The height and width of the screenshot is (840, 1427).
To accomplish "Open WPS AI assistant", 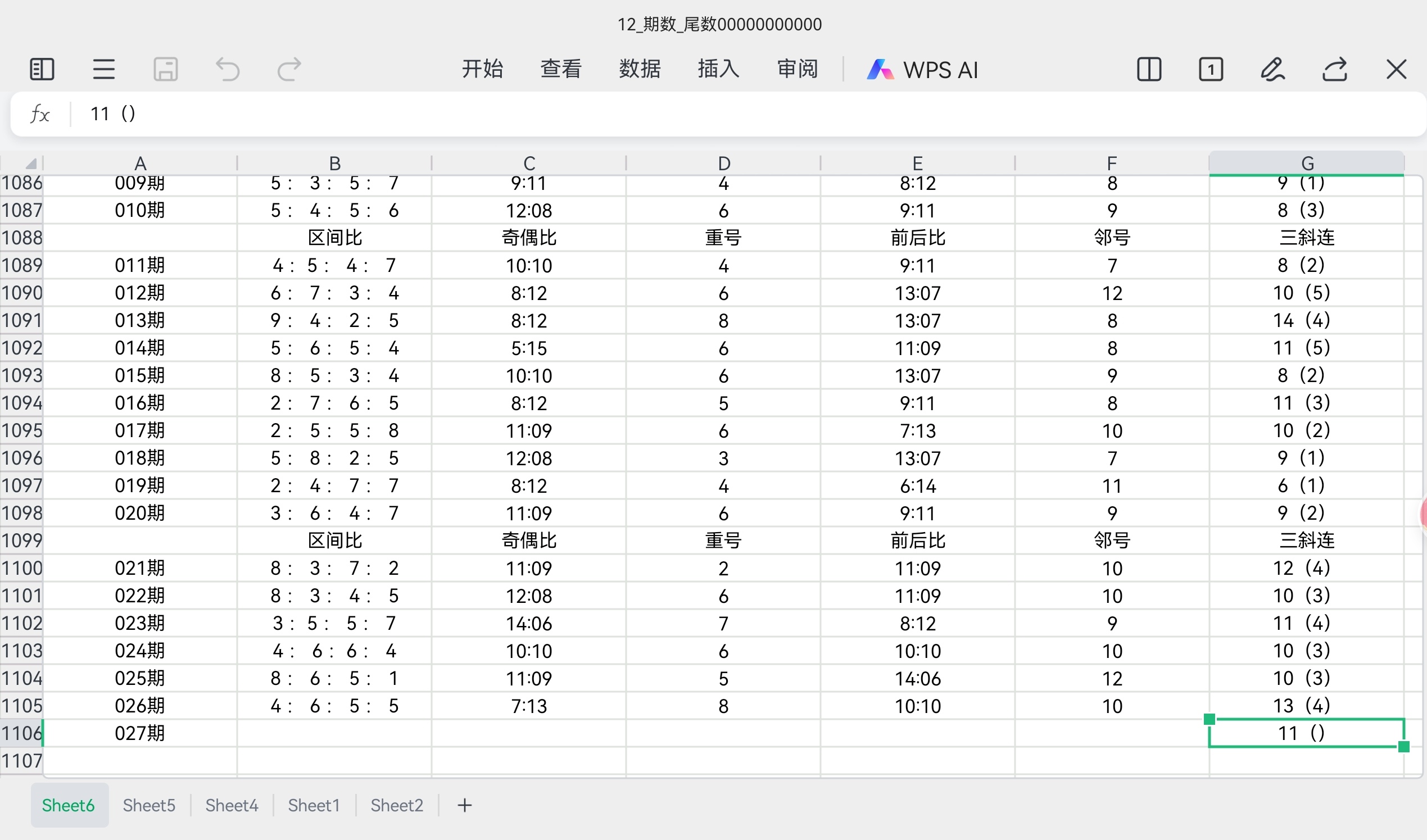I will coord(922,69).
